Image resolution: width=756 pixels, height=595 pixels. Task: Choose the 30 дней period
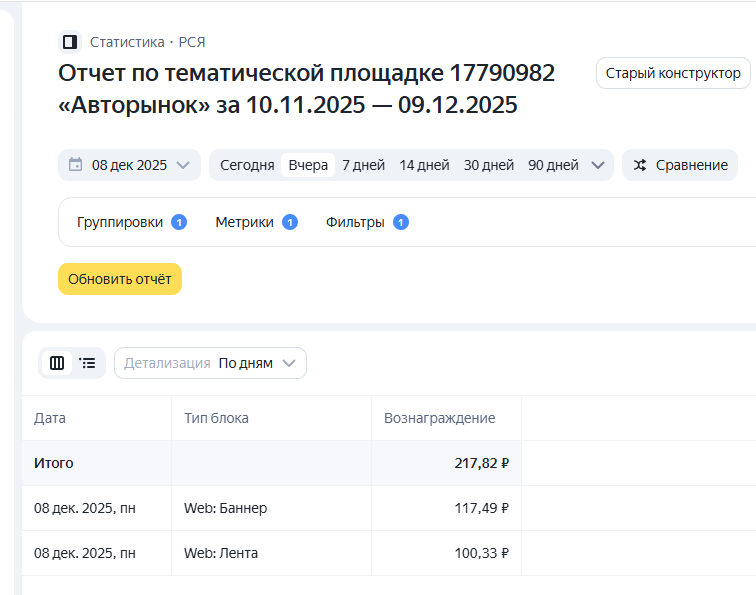489,165
